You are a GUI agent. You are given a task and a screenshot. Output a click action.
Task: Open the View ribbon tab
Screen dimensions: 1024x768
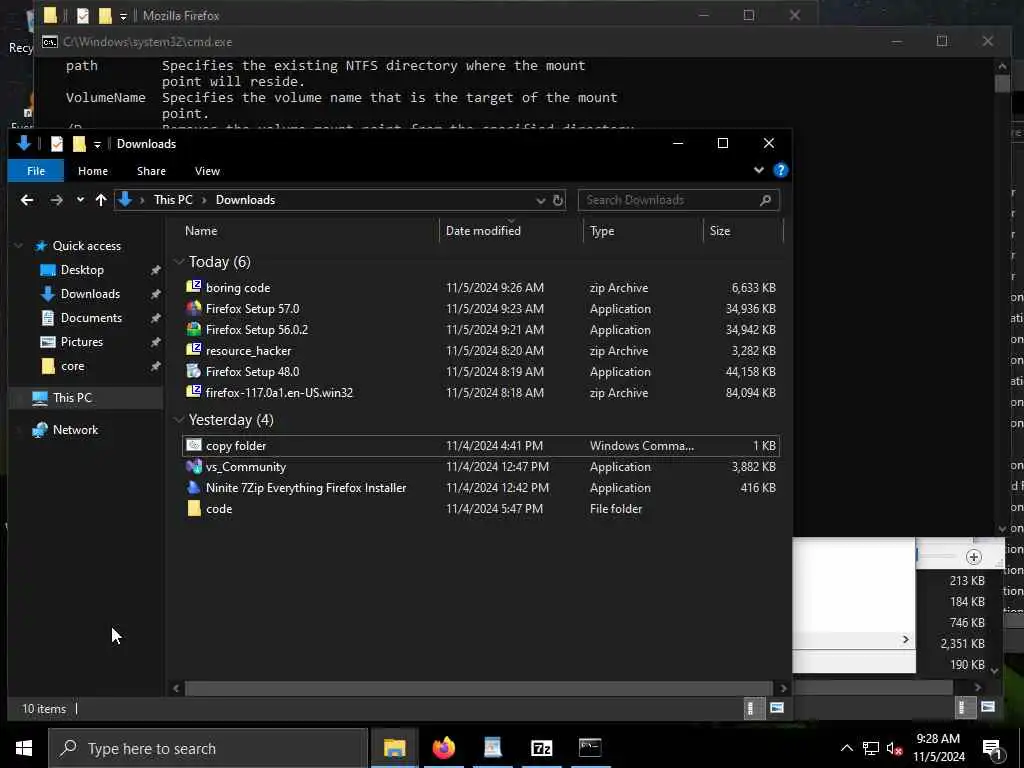point(207,171)
